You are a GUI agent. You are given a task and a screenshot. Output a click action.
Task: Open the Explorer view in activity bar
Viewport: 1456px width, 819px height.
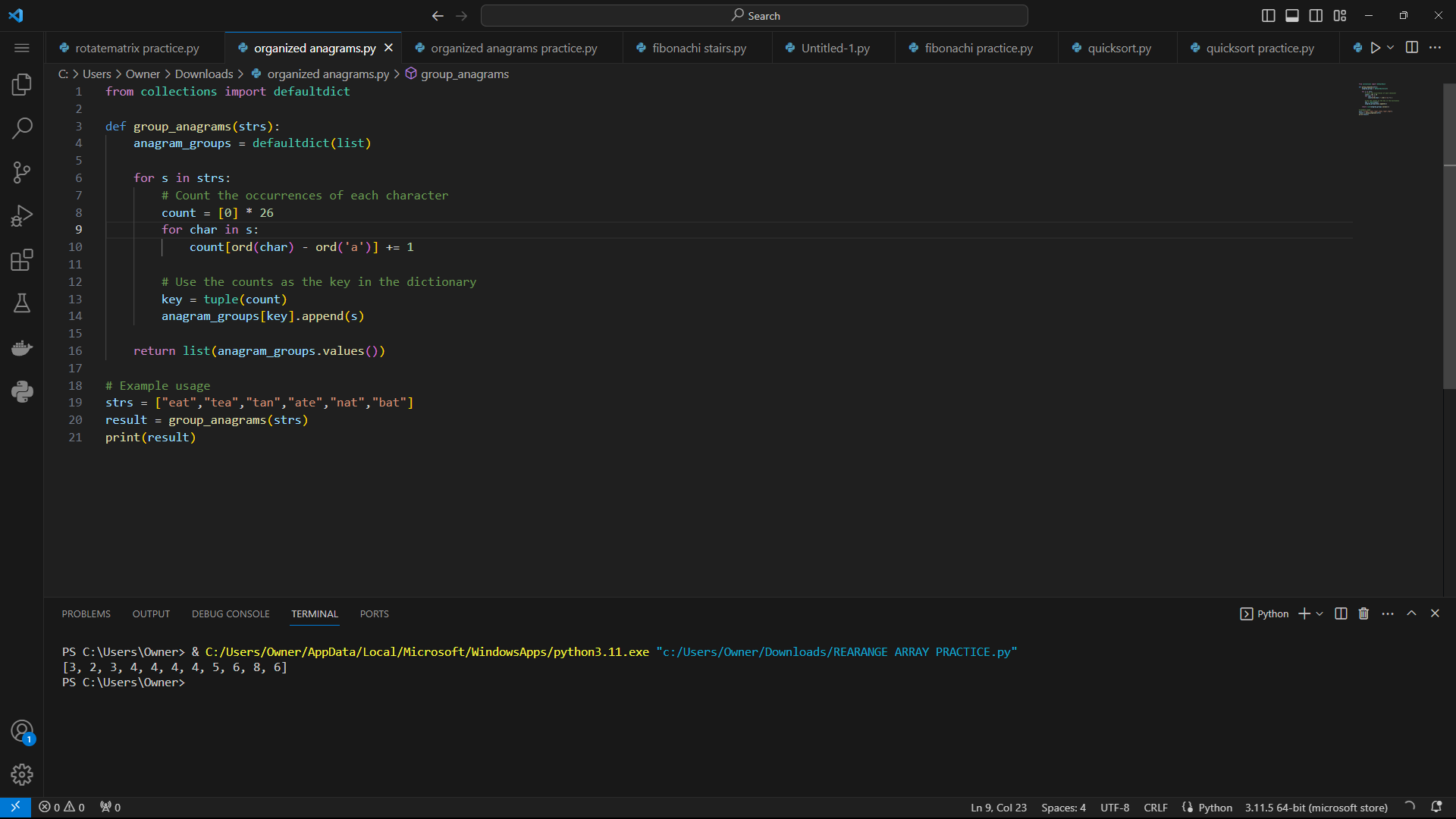coord(22,84)
